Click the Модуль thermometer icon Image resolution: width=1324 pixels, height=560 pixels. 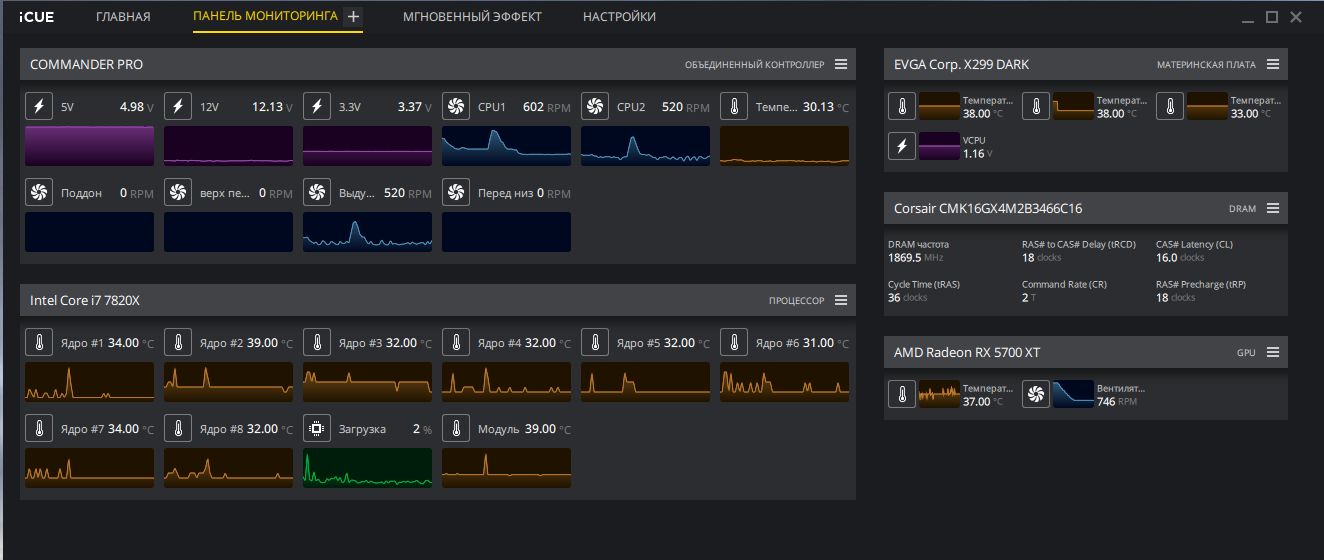(x=456, y=428)
